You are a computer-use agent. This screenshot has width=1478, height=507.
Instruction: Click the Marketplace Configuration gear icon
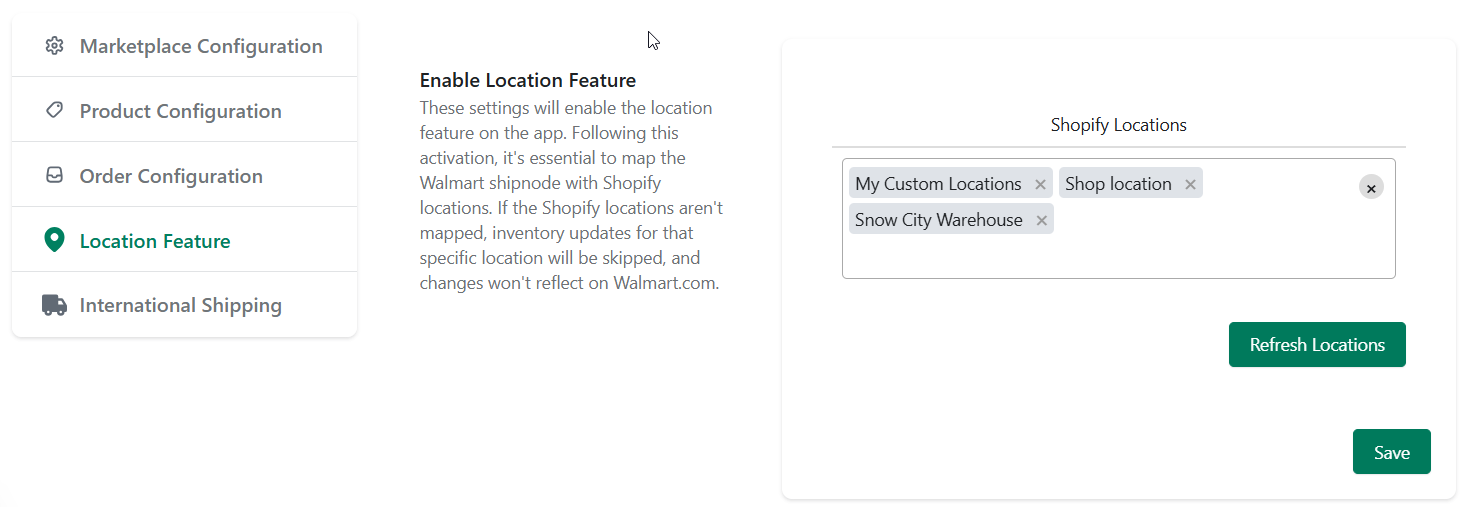(x=55, y=46)
